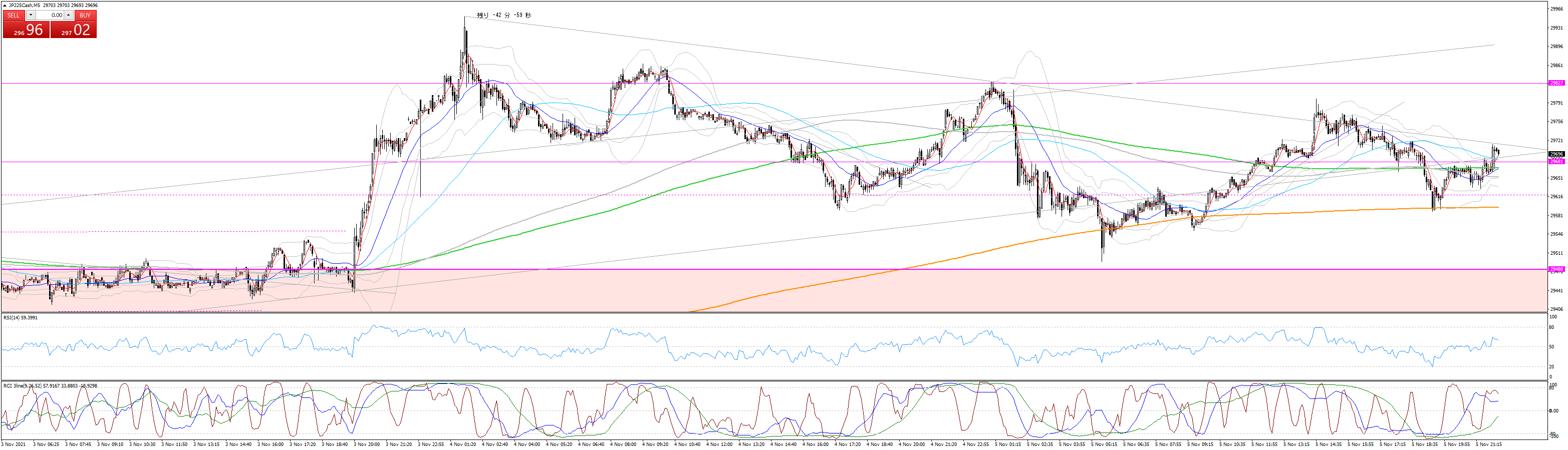
Task: Click the 5 Nov 21:15 time axis label
Action: point(1488,444)
